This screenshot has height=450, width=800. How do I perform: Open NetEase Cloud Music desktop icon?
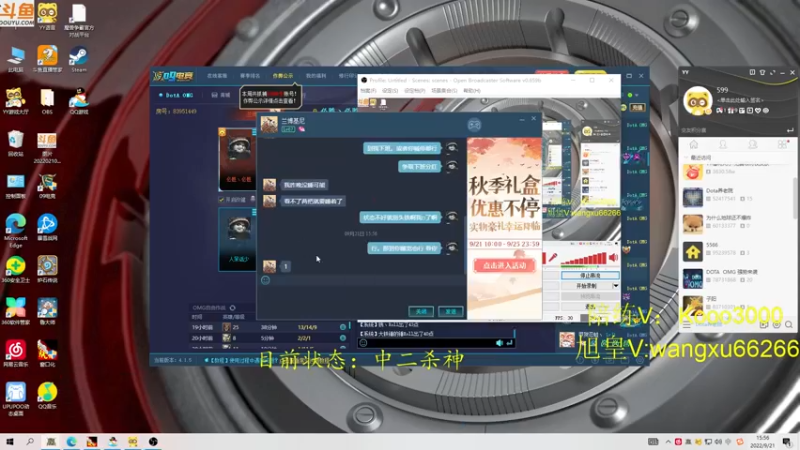16,353
